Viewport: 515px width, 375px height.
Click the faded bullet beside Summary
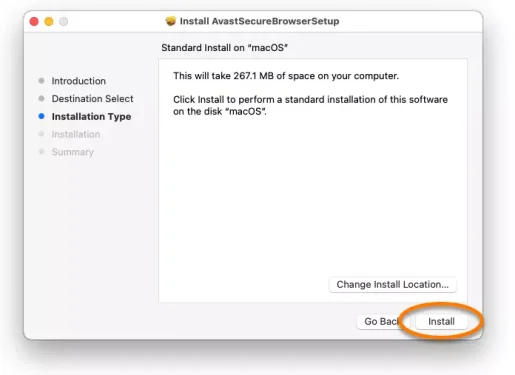coord(41,152)
